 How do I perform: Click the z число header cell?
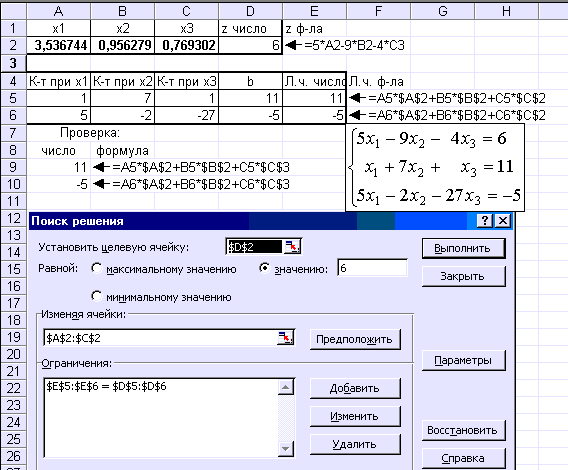coord(250,28)
